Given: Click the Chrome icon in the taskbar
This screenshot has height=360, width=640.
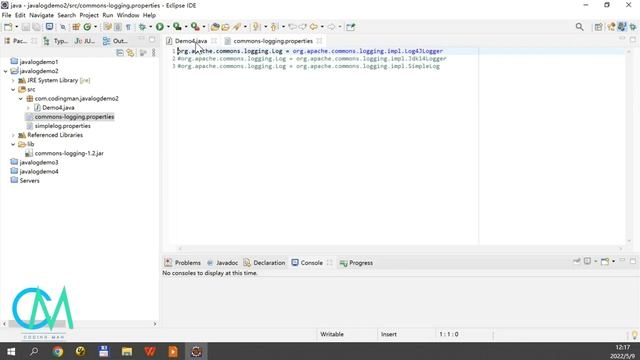Looking at the screenshot, I should (58, 351).
